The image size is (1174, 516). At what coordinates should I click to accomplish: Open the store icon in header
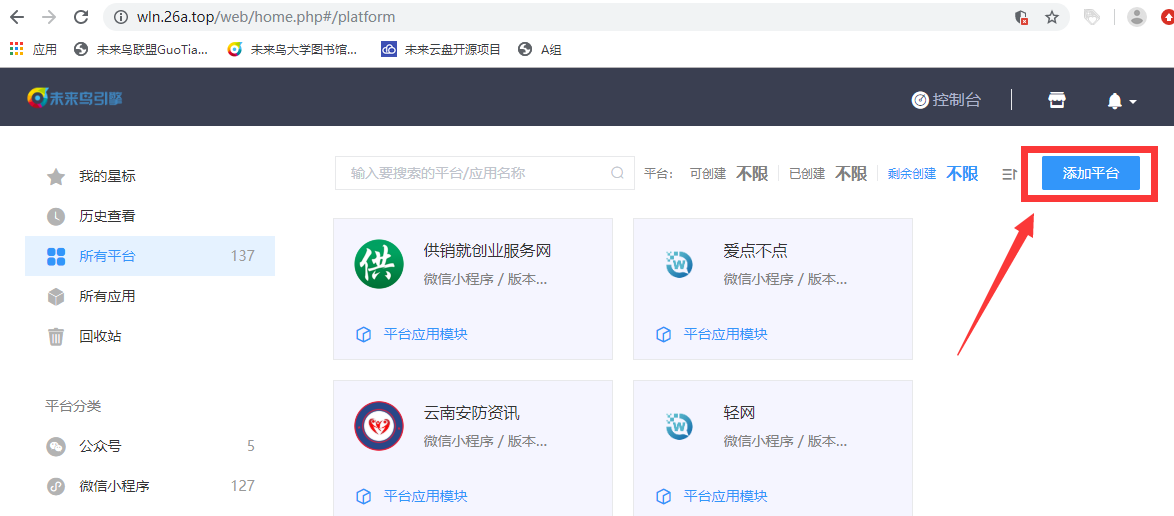tap(1056, 100)
